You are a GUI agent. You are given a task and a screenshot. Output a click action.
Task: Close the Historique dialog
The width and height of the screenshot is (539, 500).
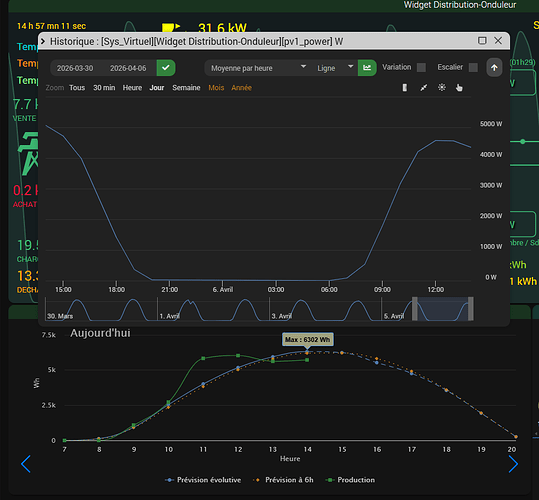pos(498,41)
